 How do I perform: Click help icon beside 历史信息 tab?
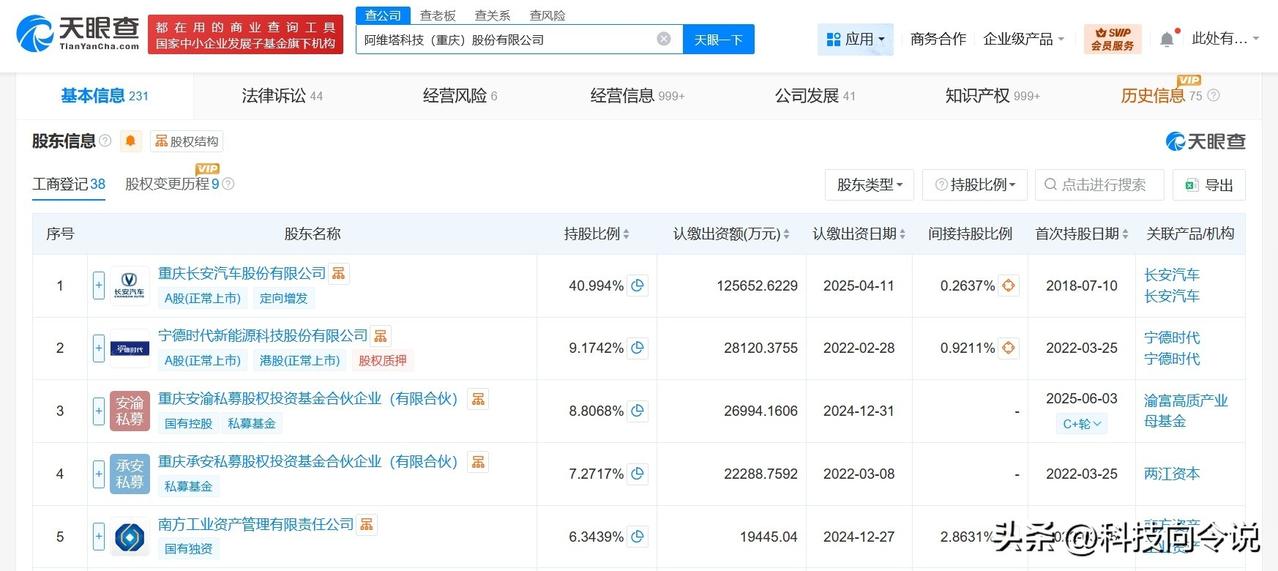[x=1213, y=96]
